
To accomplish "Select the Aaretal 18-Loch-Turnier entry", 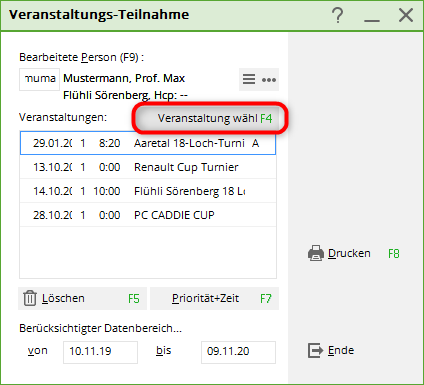I will pos(148,143).
